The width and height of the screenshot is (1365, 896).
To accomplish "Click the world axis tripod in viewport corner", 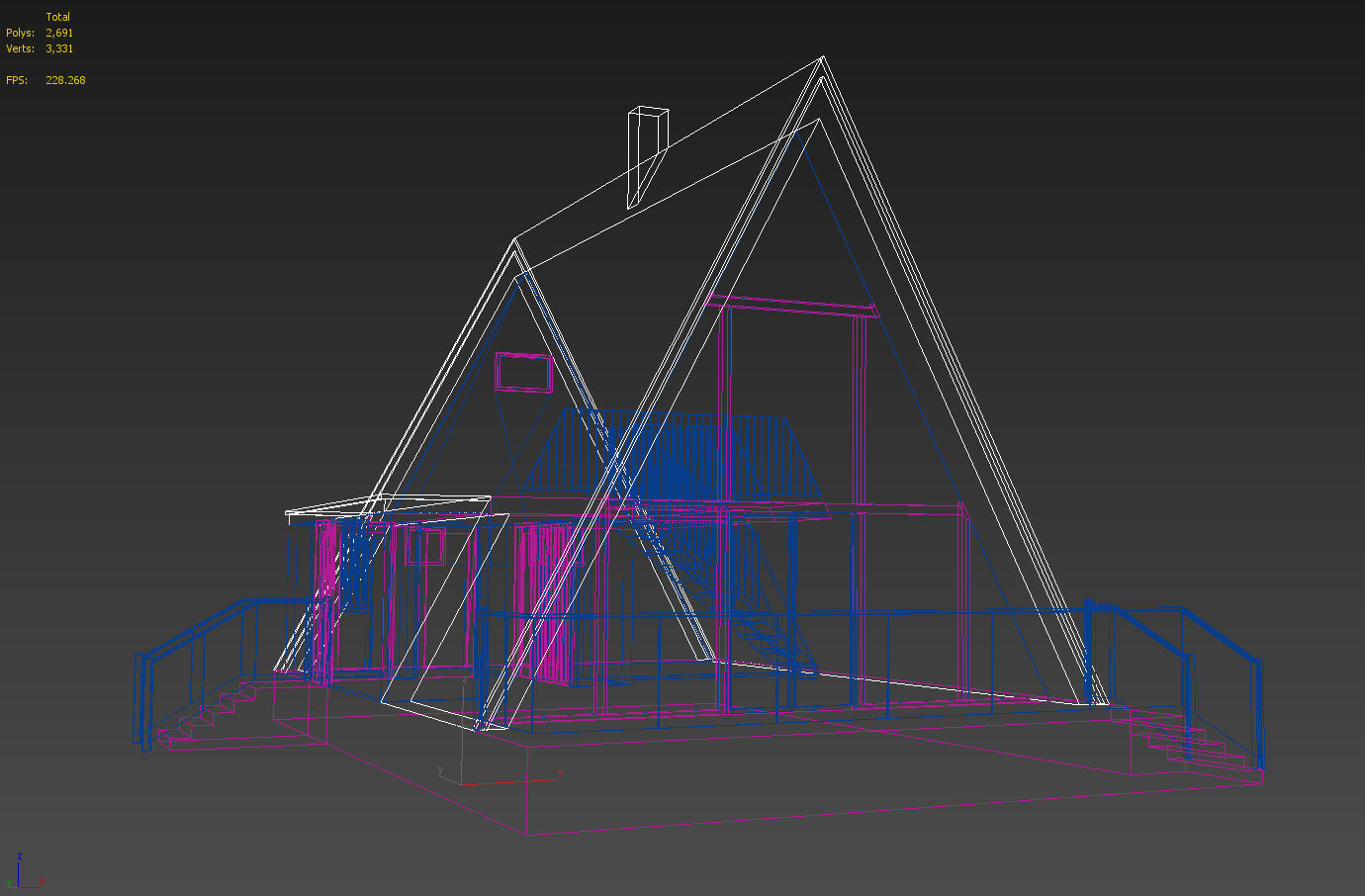I will [24, 872].
